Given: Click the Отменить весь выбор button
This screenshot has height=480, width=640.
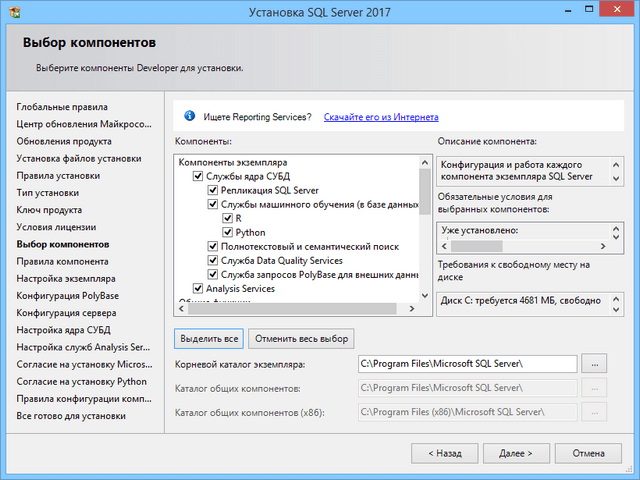Looking at the screenshot, I should point(301,339).
